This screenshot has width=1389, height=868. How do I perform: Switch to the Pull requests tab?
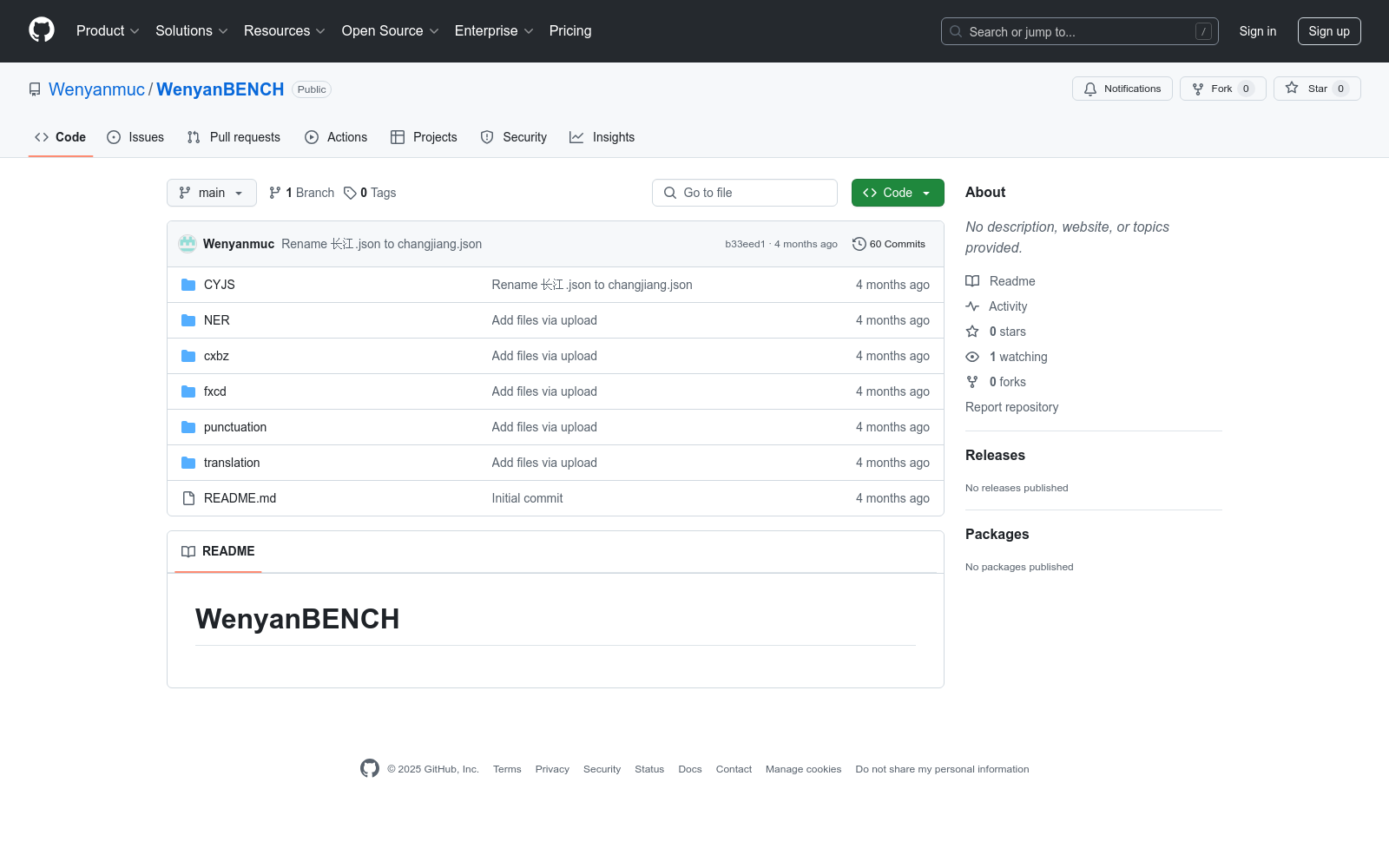[x=234, y=137]
